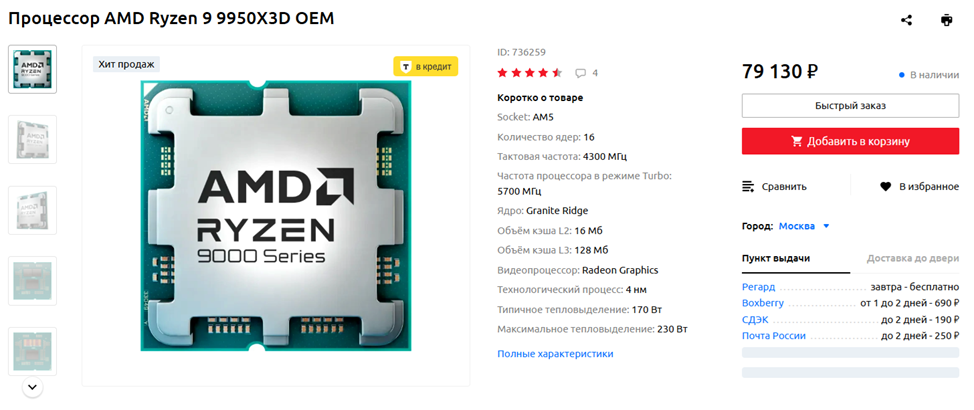Open the main AMD Ryzen product image

tap(276, 216)
